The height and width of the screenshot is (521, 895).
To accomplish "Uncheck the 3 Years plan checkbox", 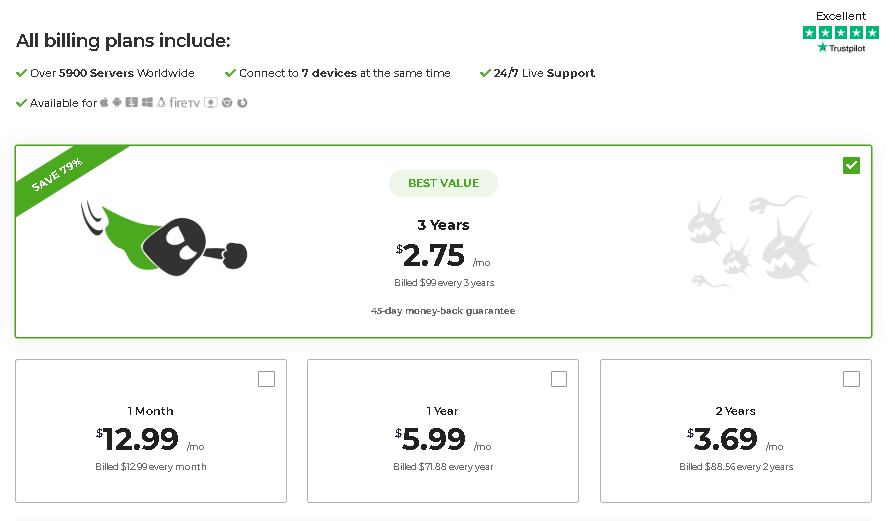I will tap(851, 165).
